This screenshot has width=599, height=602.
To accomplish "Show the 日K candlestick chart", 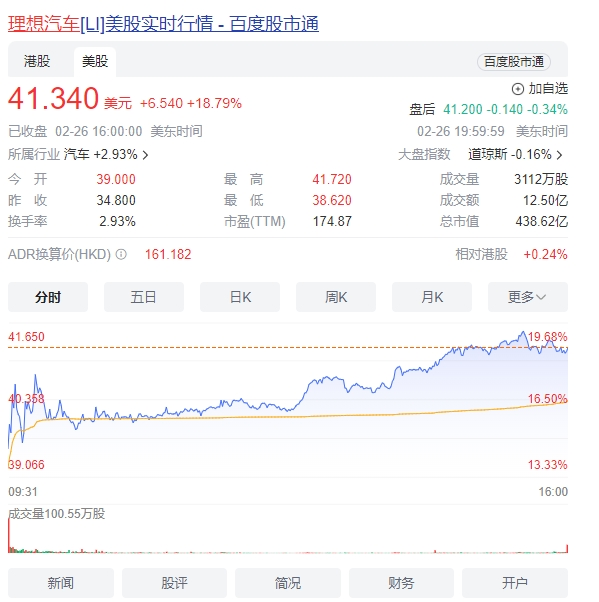I will [240, 297].
